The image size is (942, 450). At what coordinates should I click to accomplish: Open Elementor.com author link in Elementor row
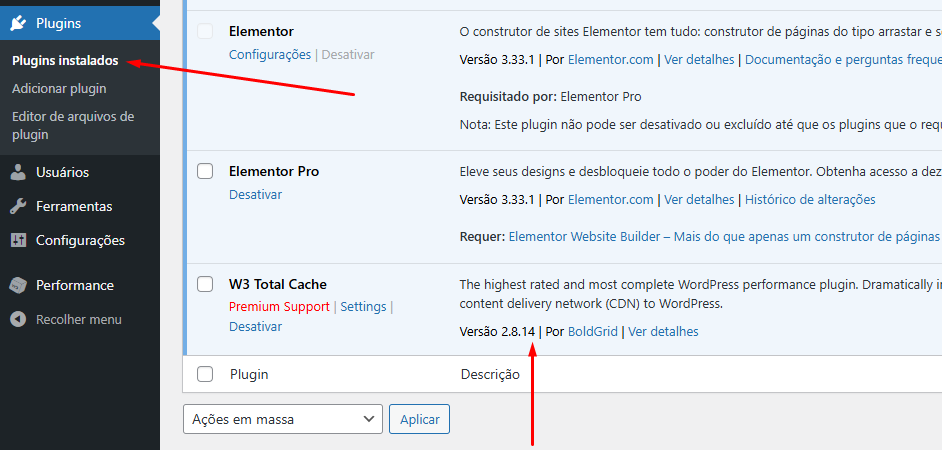point(610,60)
